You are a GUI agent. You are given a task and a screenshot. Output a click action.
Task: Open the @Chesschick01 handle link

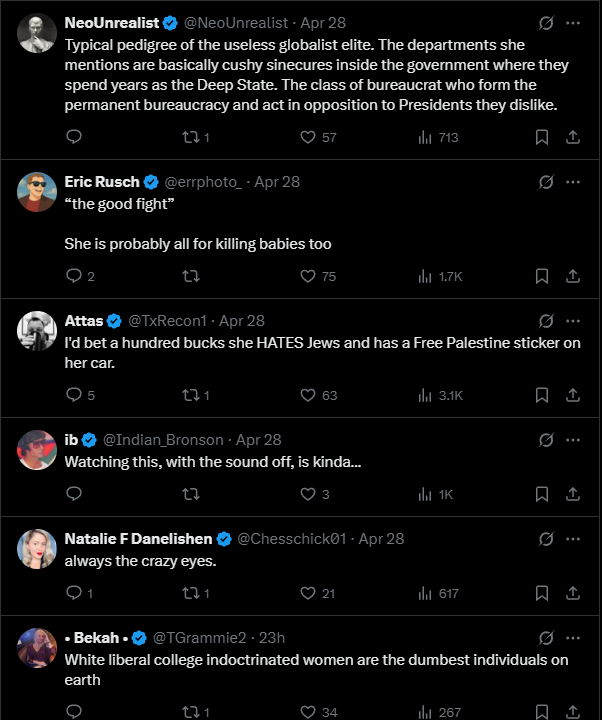(x=292, y=539)
